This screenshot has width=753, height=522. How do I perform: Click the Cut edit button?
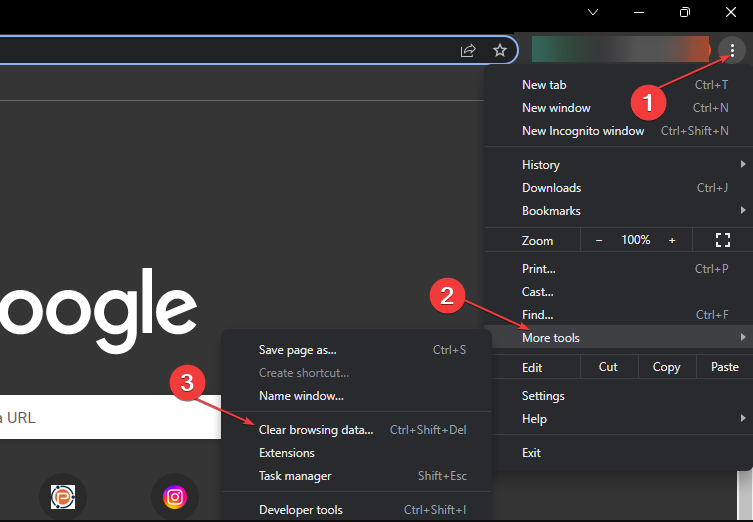608,367
